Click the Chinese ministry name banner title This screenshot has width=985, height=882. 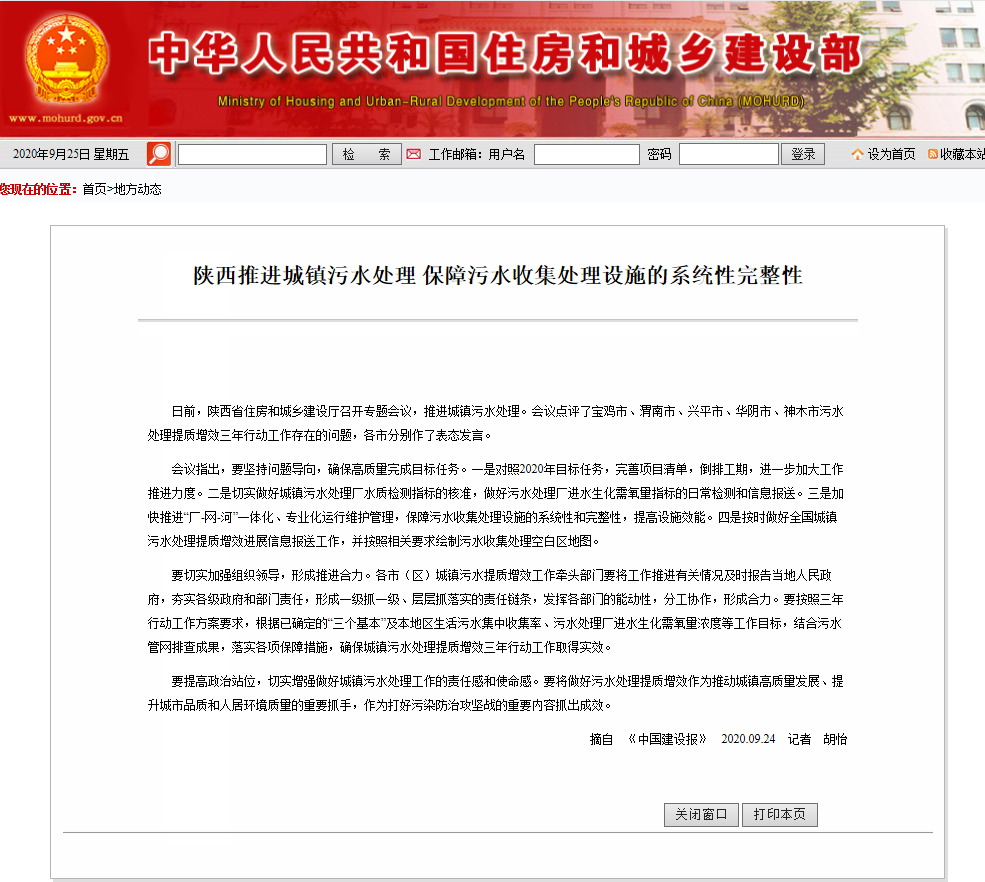(x=505, y=53)
